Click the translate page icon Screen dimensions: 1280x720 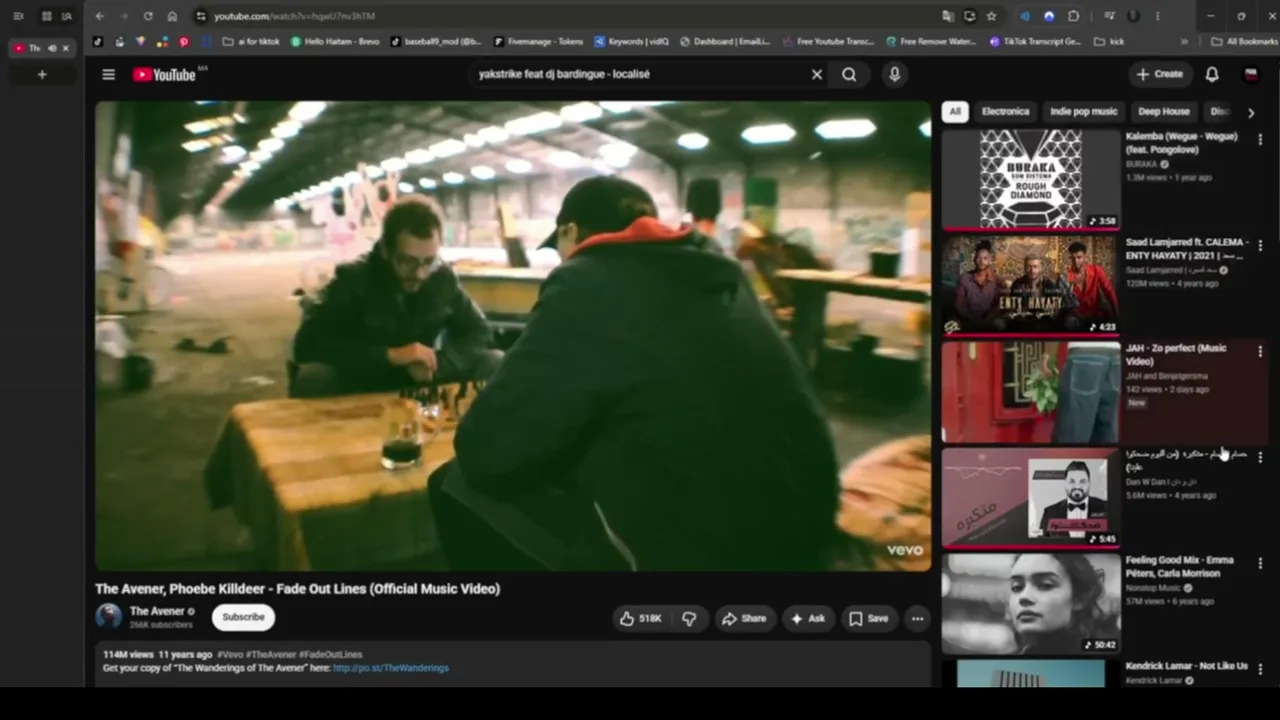(947, 16)
